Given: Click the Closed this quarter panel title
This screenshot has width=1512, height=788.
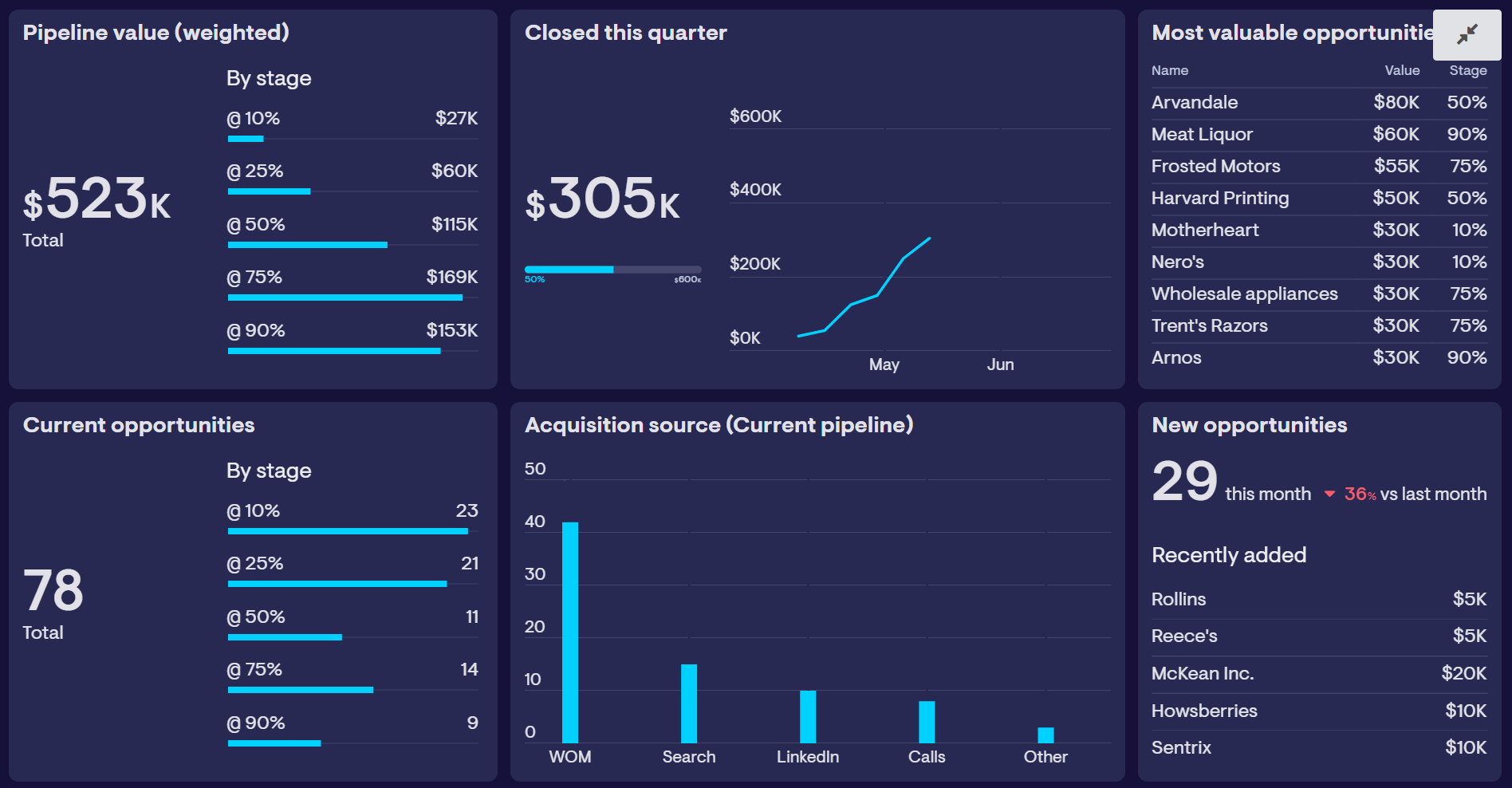Looking at the screenshot, I should tap(627, 33).
